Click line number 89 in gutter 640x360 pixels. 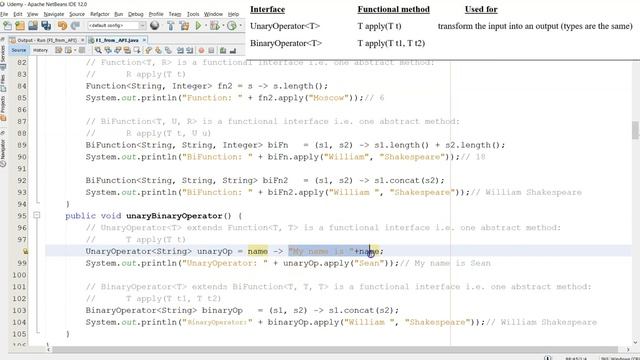coord(22,145)
